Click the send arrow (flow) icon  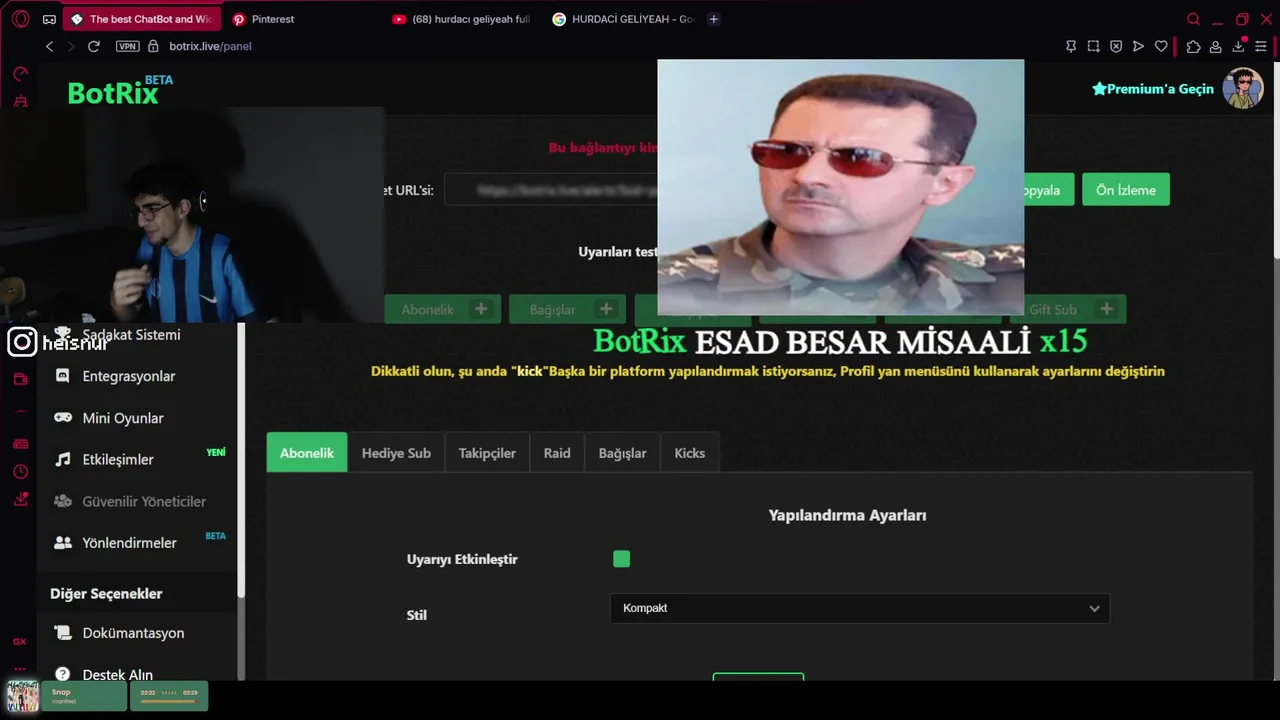coord(1138,46)
